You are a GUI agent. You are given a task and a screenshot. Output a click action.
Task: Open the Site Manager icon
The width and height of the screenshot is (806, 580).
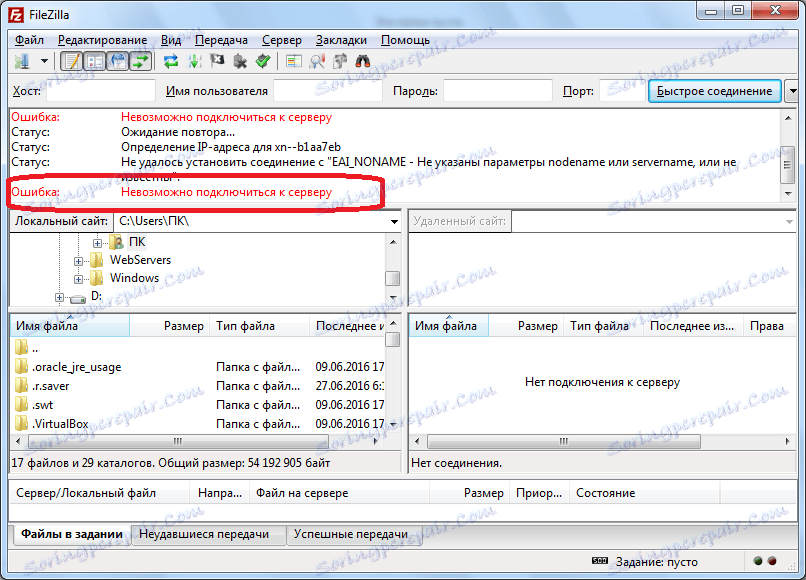(x=22, y=62)
